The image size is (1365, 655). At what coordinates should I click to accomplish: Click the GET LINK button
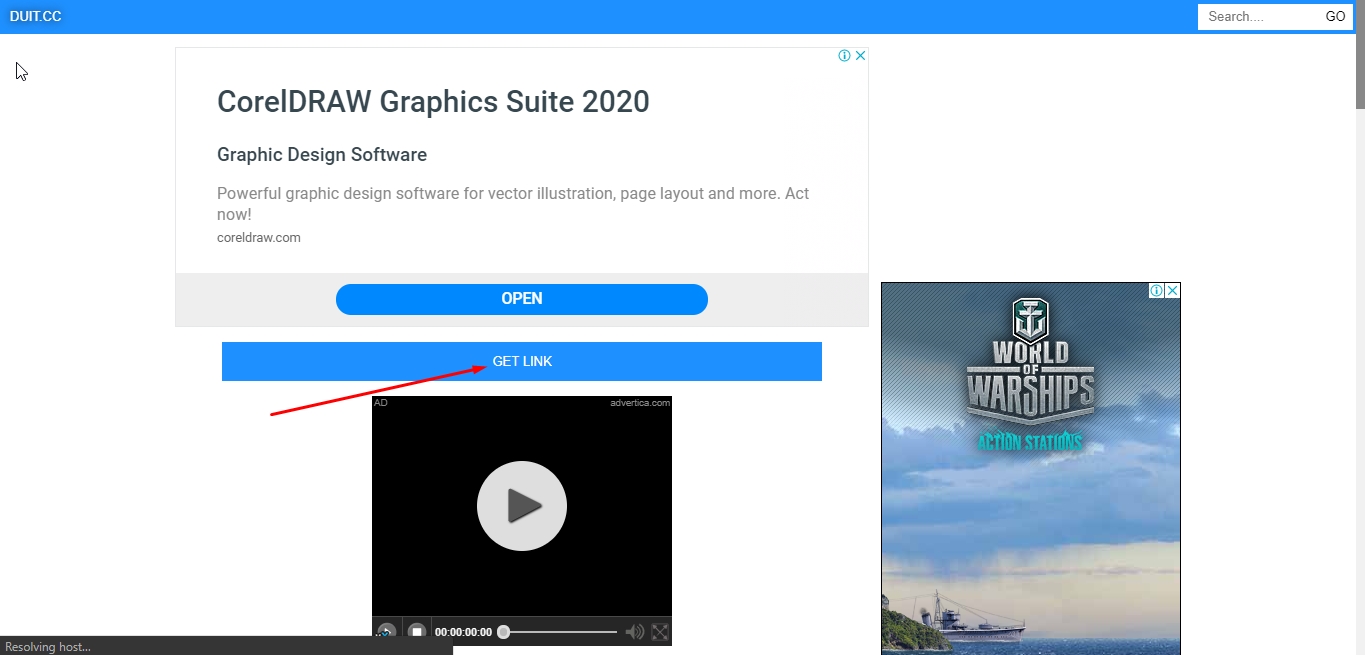[522, 361]
